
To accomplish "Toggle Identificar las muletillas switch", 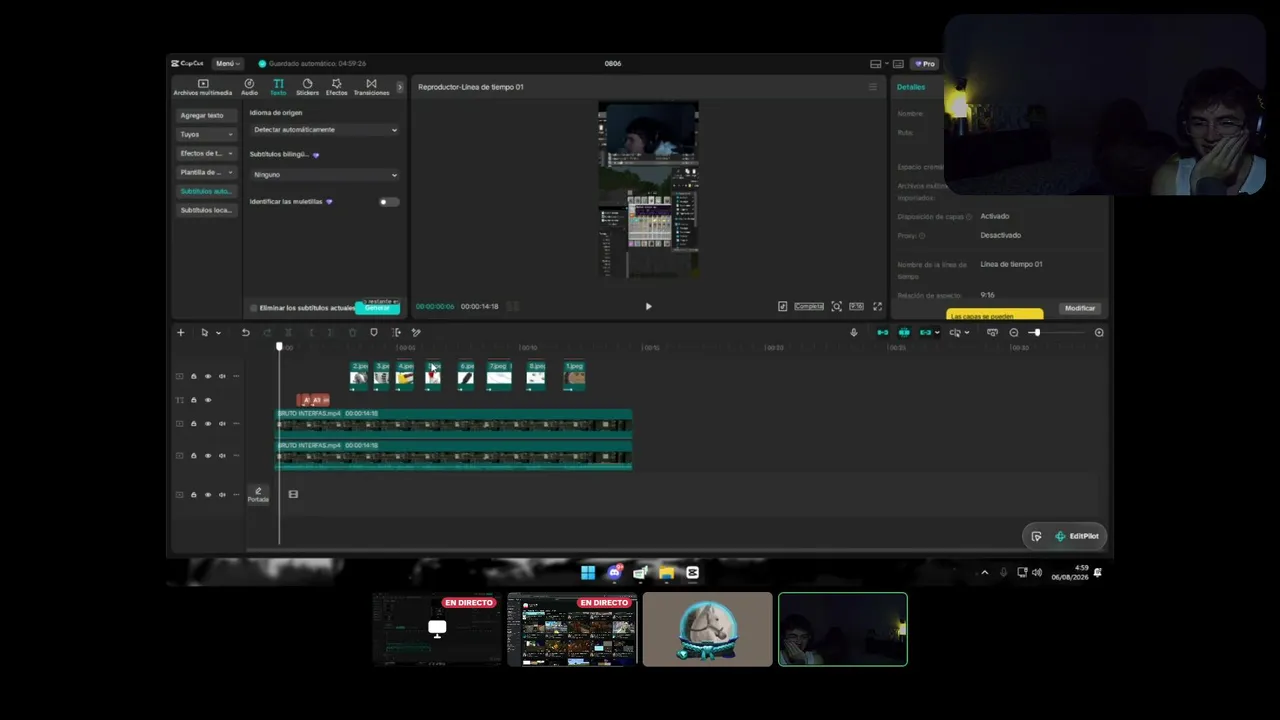I will 388,202.
